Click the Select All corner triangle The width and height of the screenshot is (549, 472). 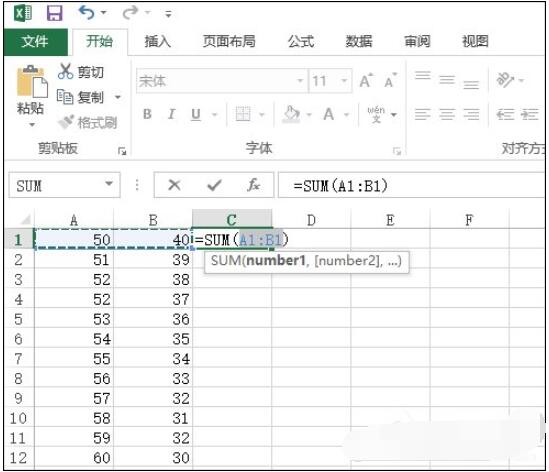(25, 220)
